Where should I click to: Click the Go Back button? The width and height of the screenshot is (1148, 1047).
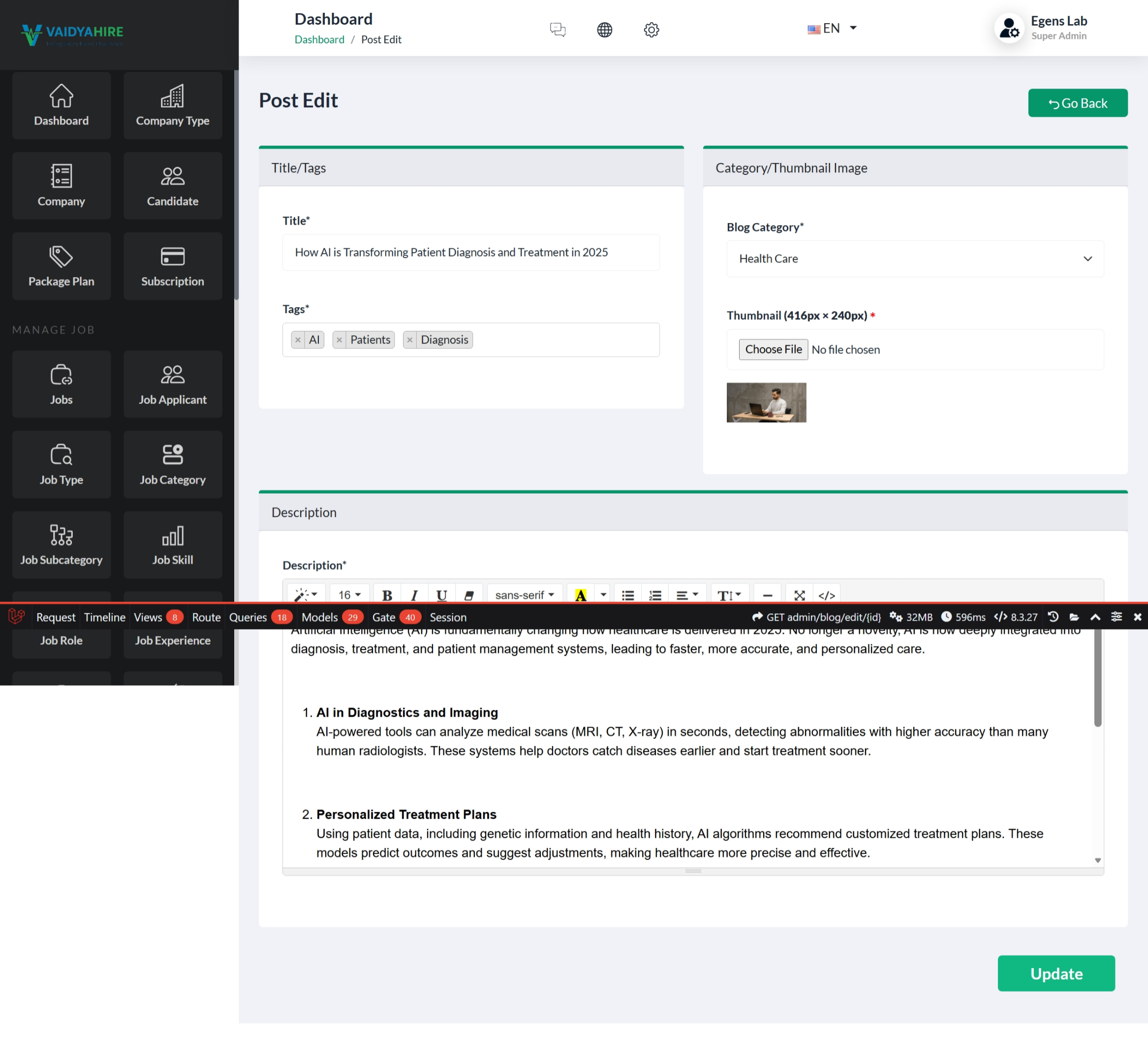pos(1078,103)
